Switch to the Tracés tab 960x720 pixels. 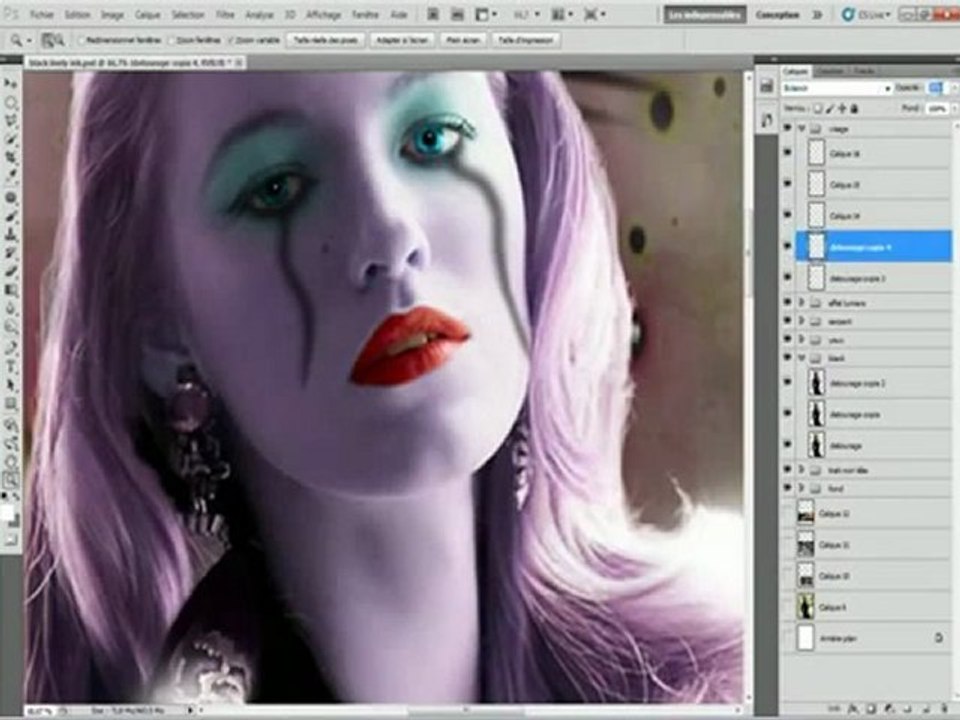click(864, 71)
